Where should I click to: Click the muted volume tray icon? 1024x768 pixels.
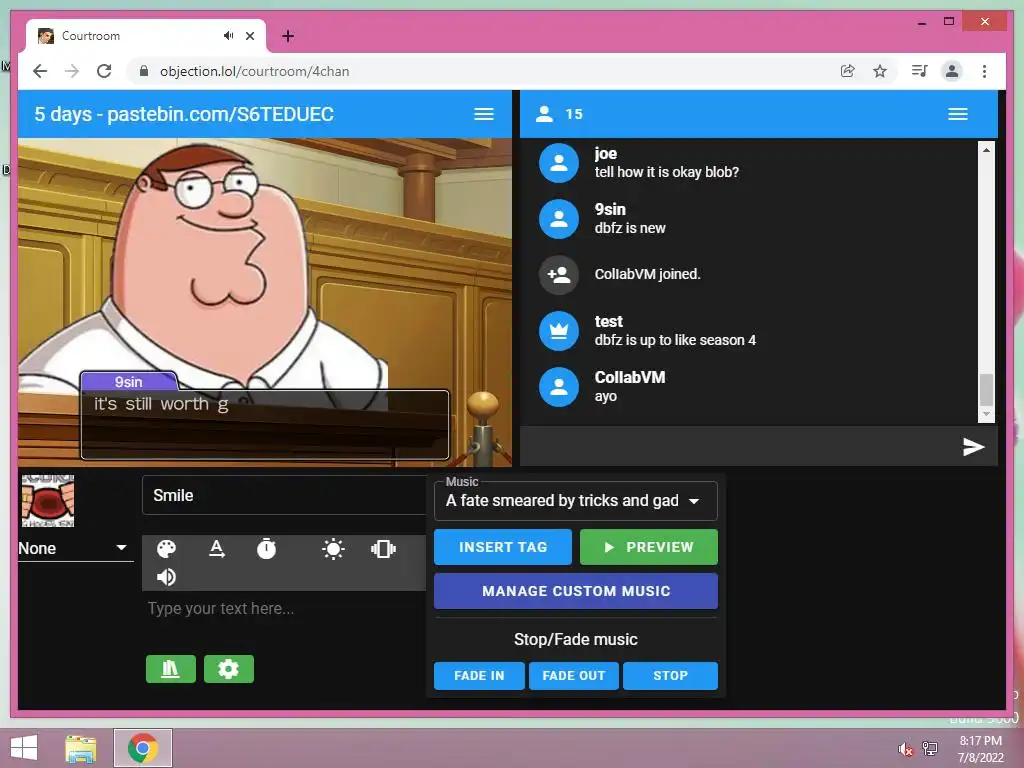pyautogui.click(x=905, y=749)
